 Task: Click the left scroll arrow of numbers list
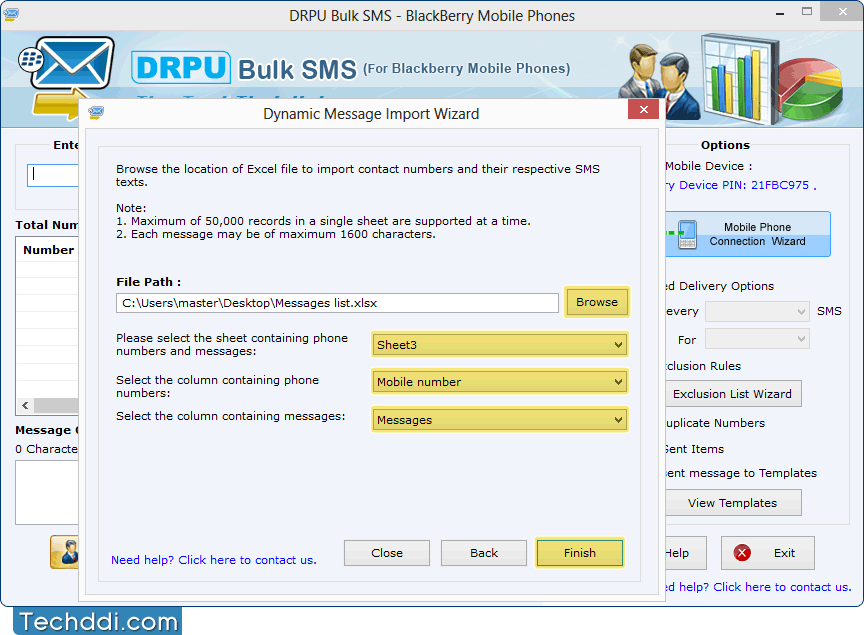pos(25,406)
